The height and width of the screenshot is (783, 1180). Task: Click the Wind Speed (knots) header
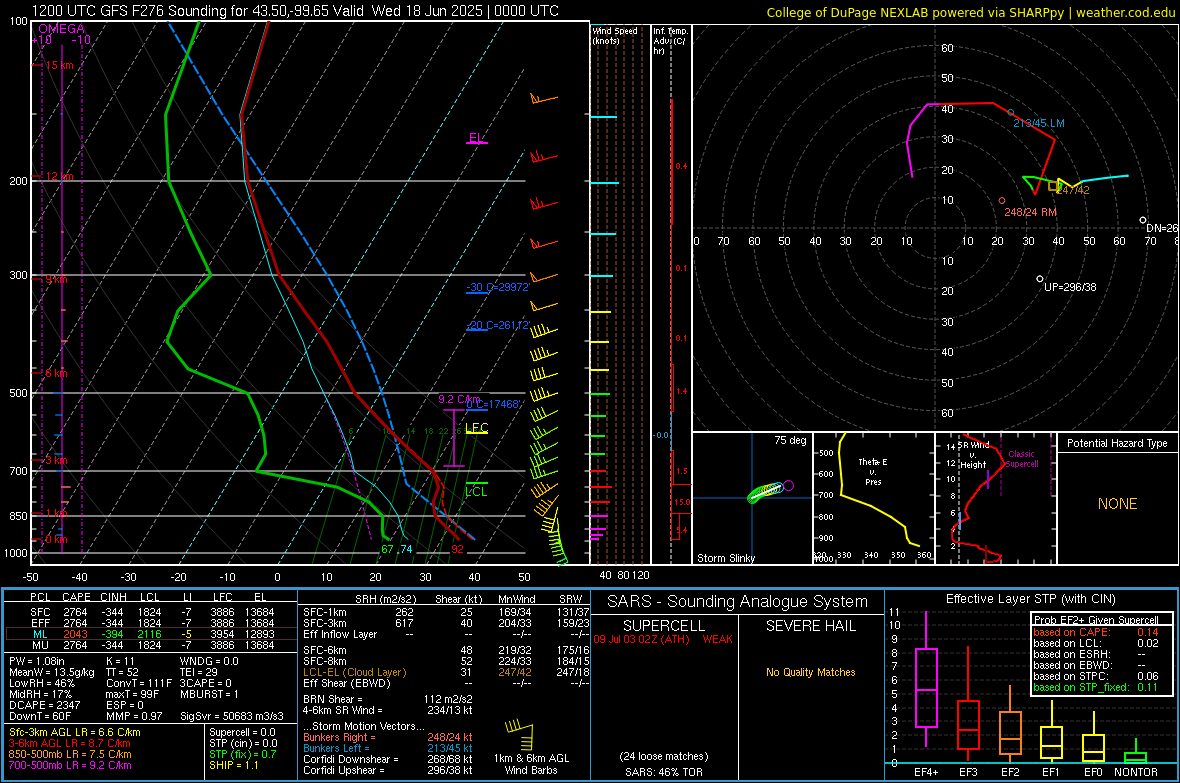(615, 35)
